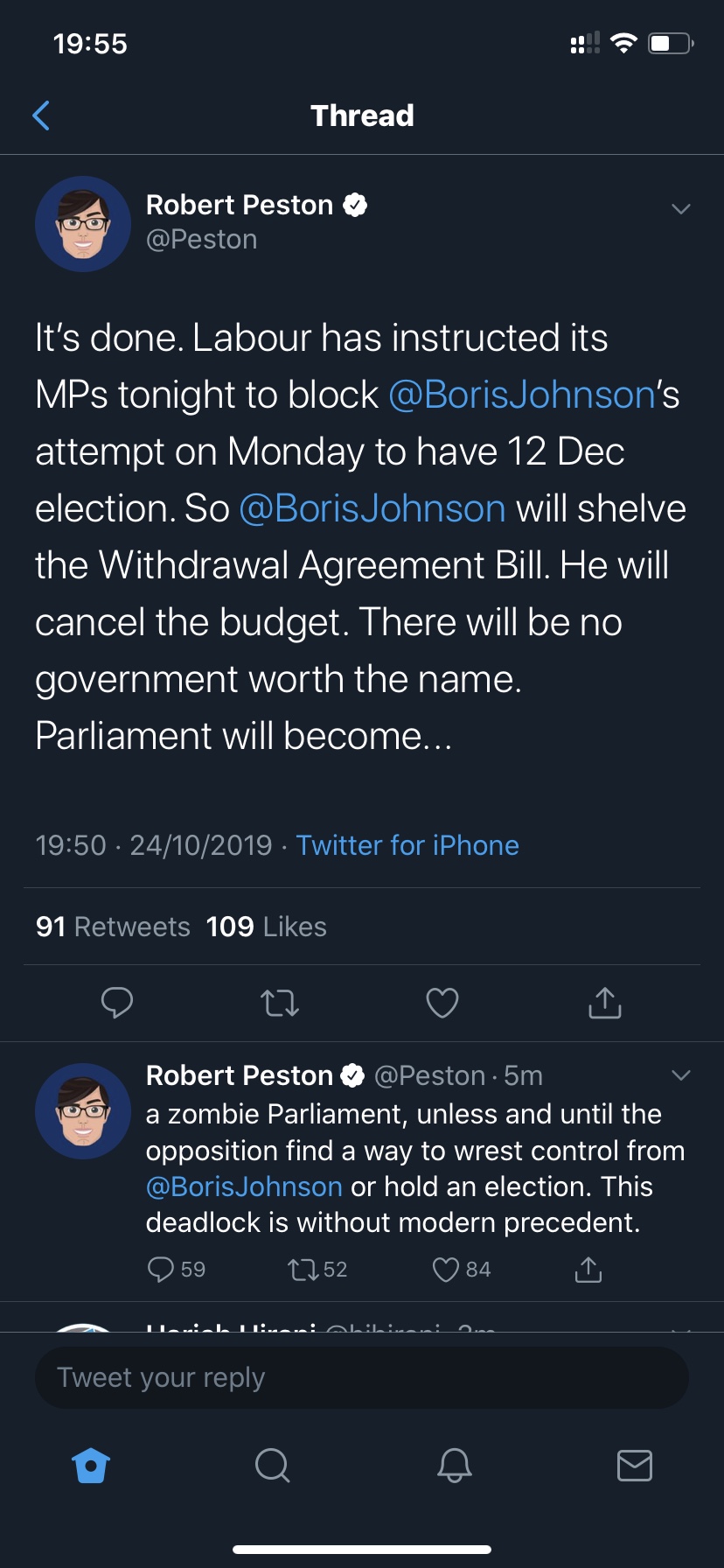This screenshot has height=1568, width=724.
Task: Open Robert Peston's profile picture in the main tweet
Action: pos(83,224)
